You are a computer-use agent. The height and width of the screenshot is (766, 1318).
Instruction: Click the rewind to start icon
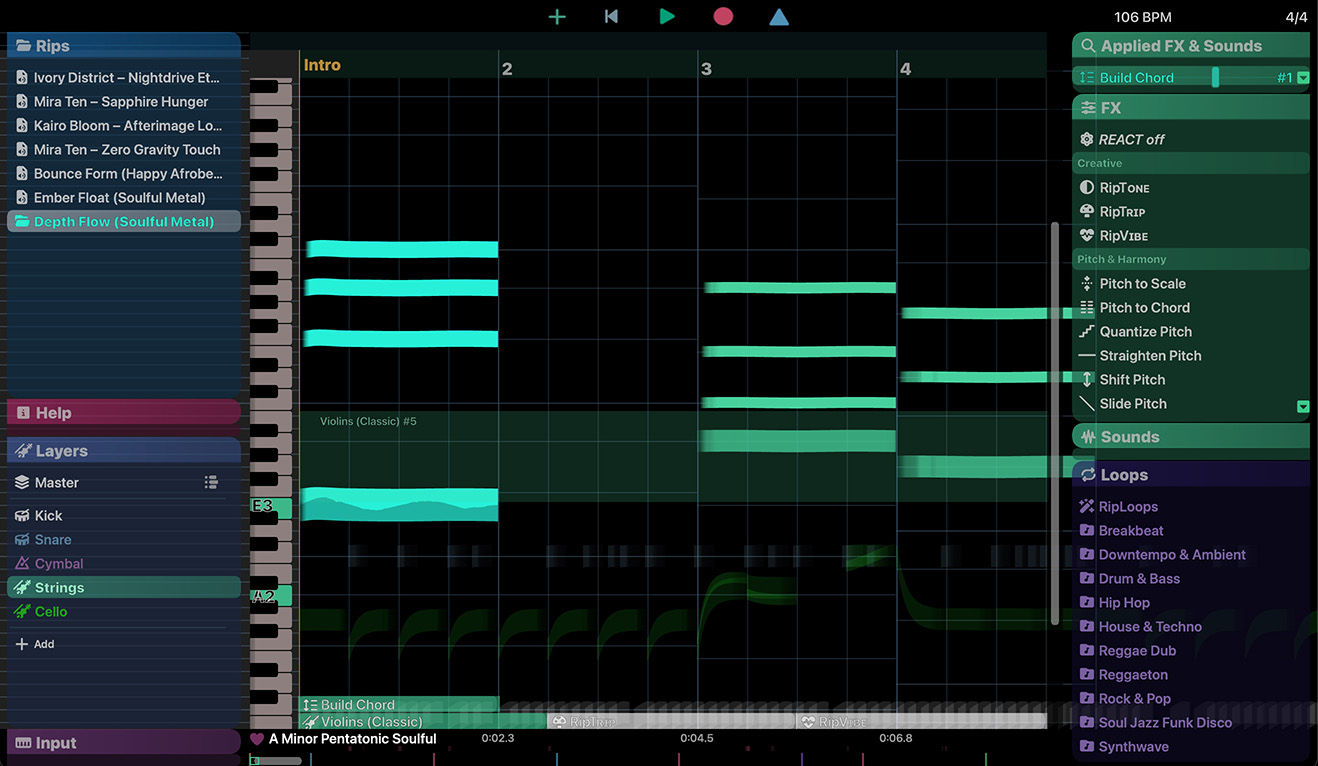[x=611, y=16]
